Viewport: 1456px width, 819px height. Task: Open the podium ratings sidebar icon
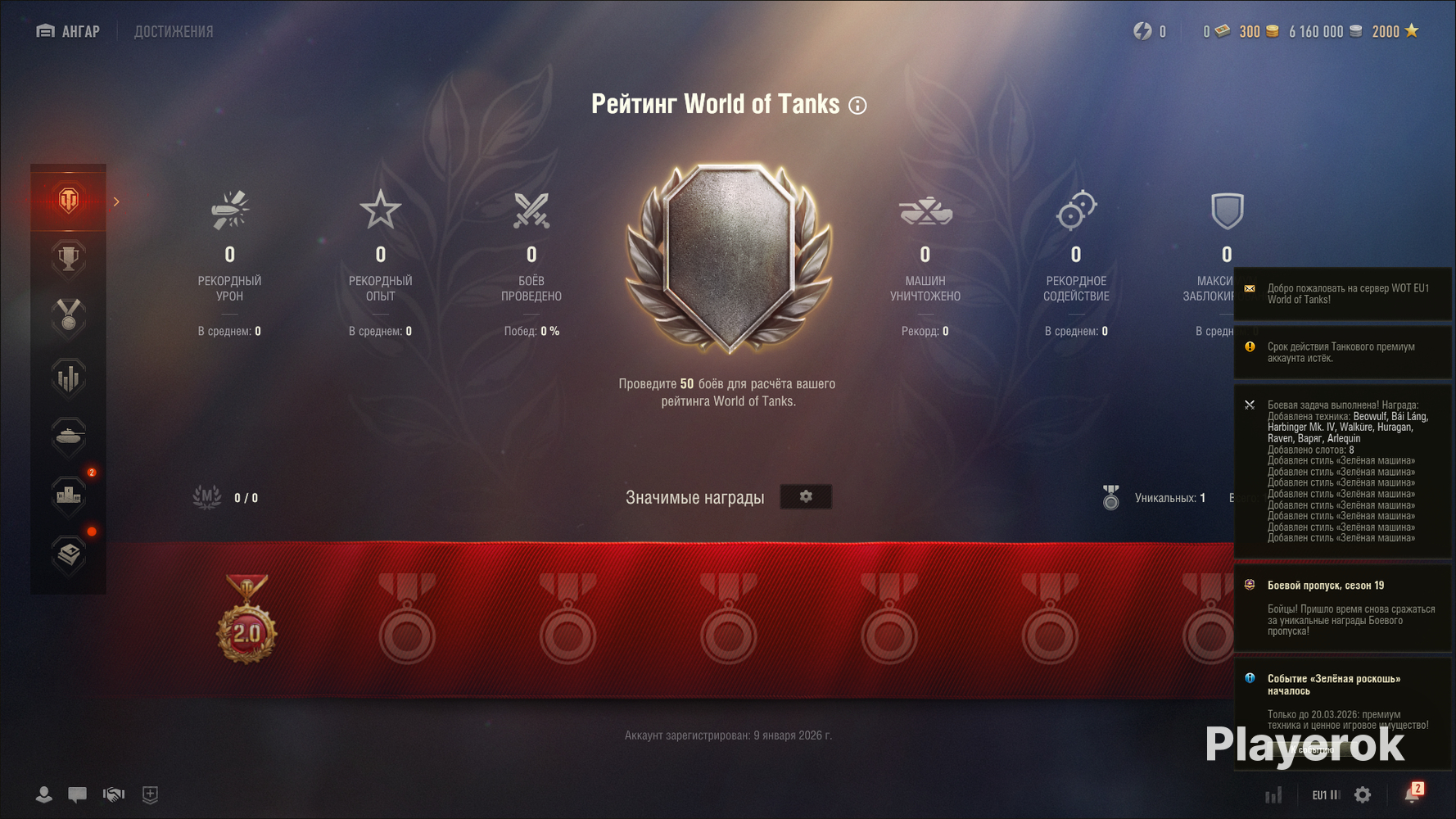pyautogui.click(x=69, y=495)
